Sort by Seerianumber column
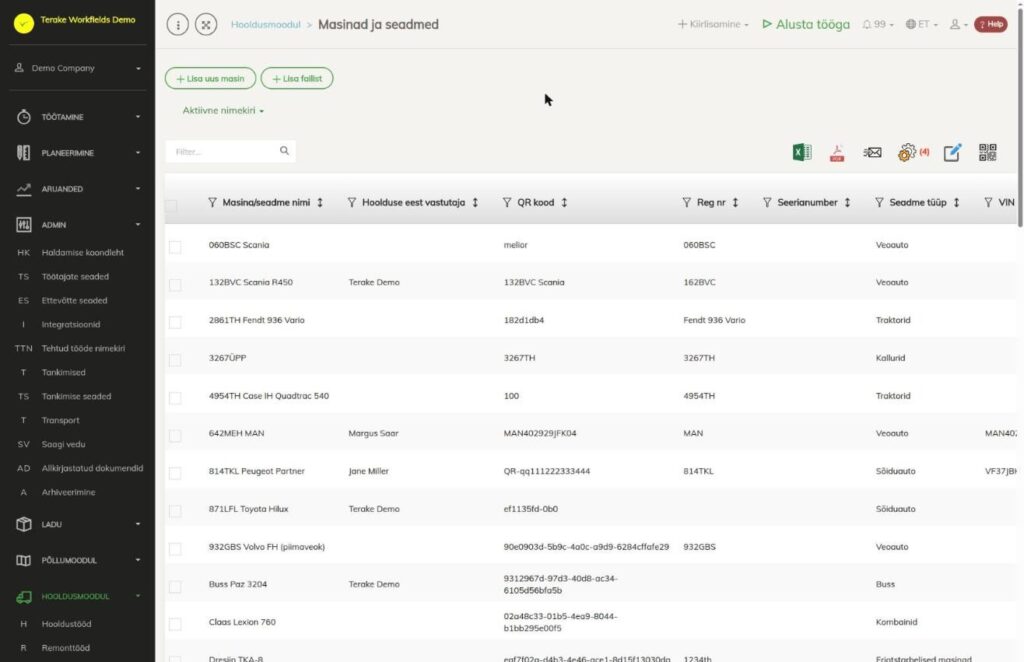1024x662 pixels. pyautogui.click(x=847, y=202)
